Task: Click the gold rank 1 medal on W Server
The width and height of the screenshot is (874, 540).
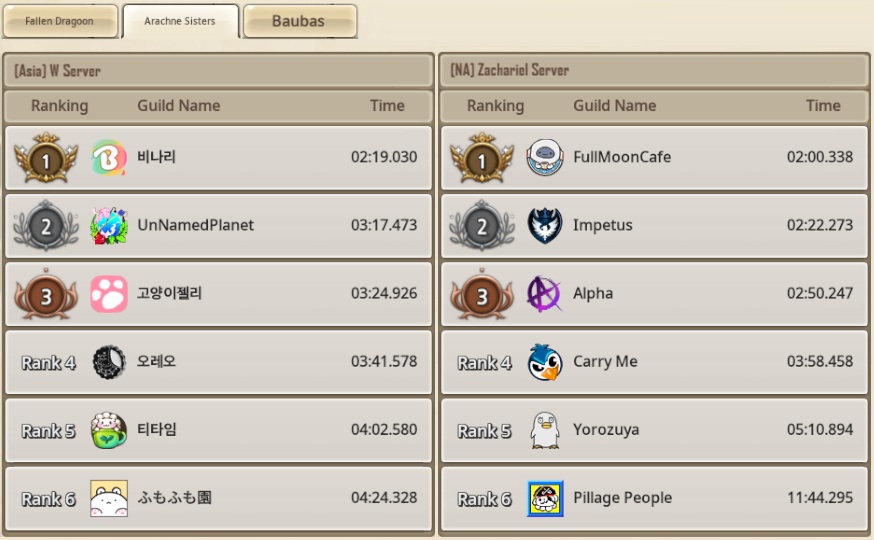Action: (46, 158)
